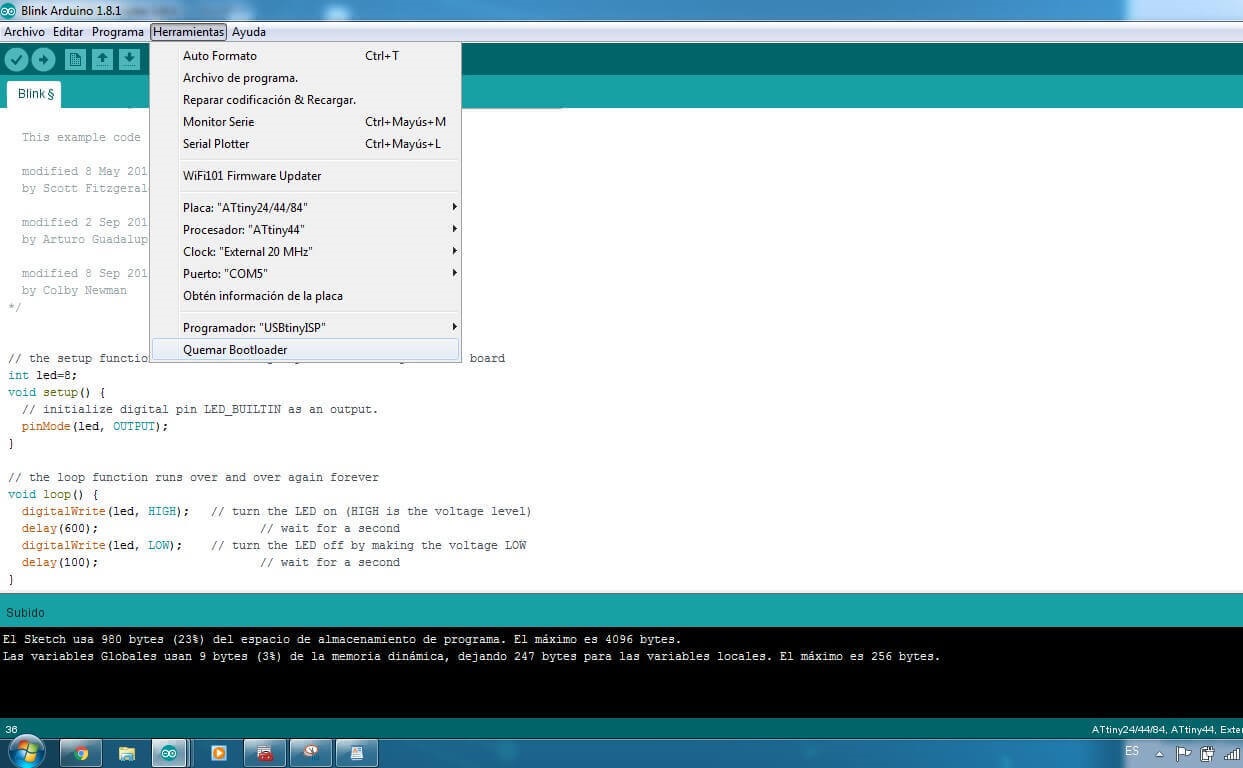1243x768 pixels.
Task: Open a sketch with the up-arrow icon
Action: [x=102, y=59]
